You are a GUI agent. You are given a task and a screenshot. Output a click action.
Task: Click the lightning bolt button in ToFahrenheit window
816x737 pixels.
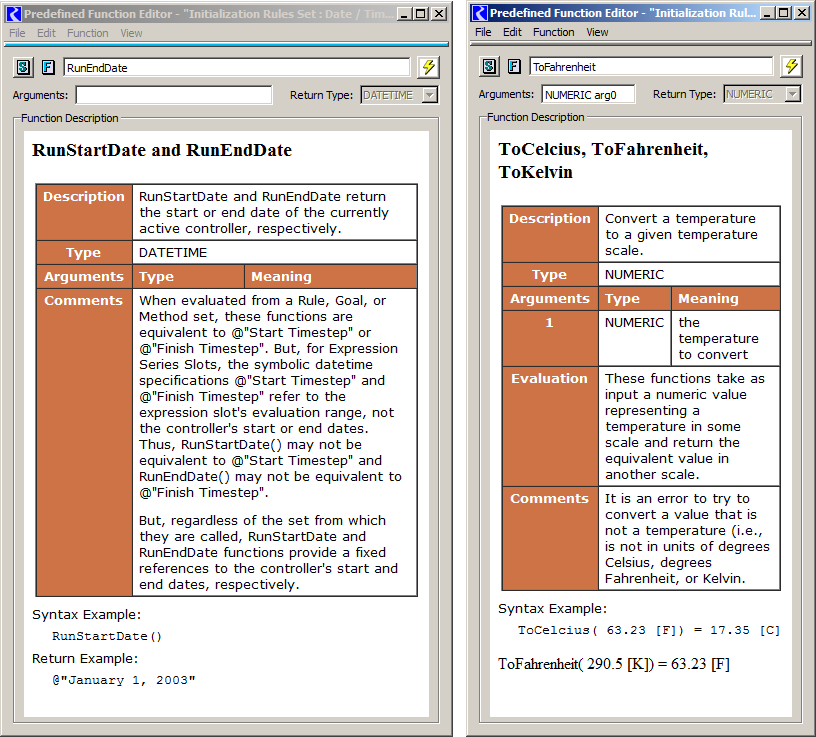(792, 66)
